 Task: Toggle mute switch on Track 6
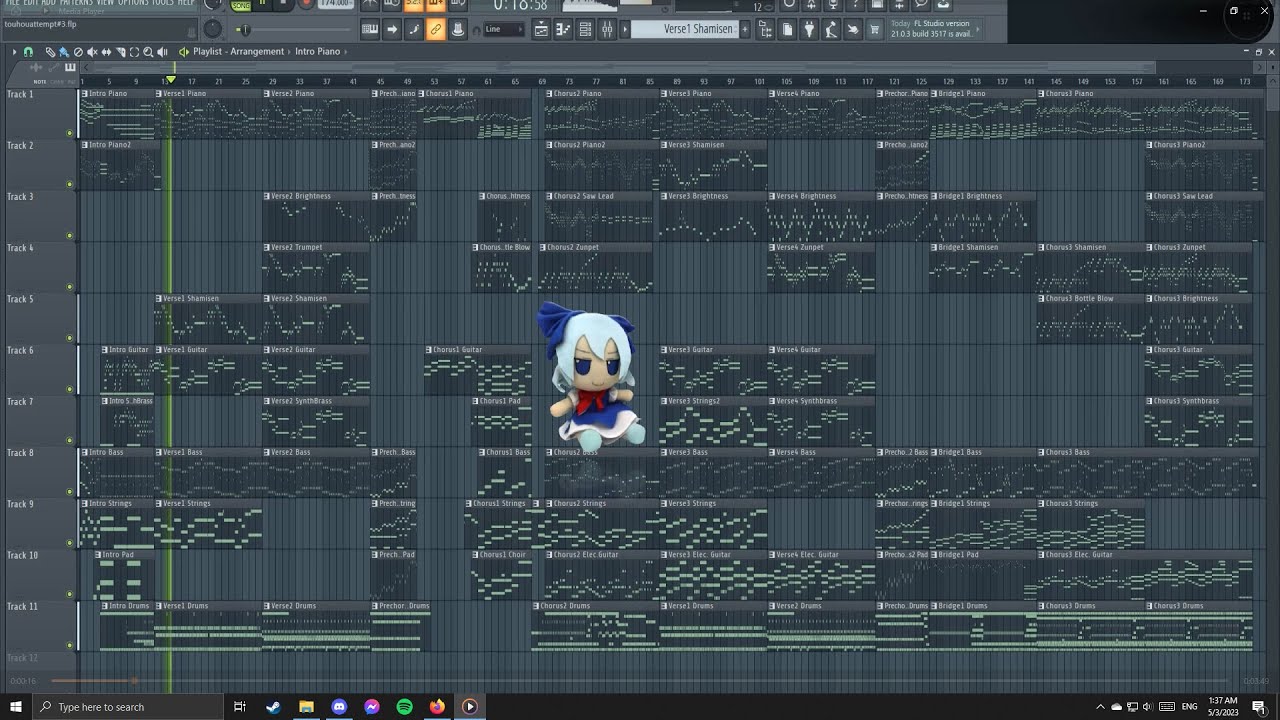[70, 389]
